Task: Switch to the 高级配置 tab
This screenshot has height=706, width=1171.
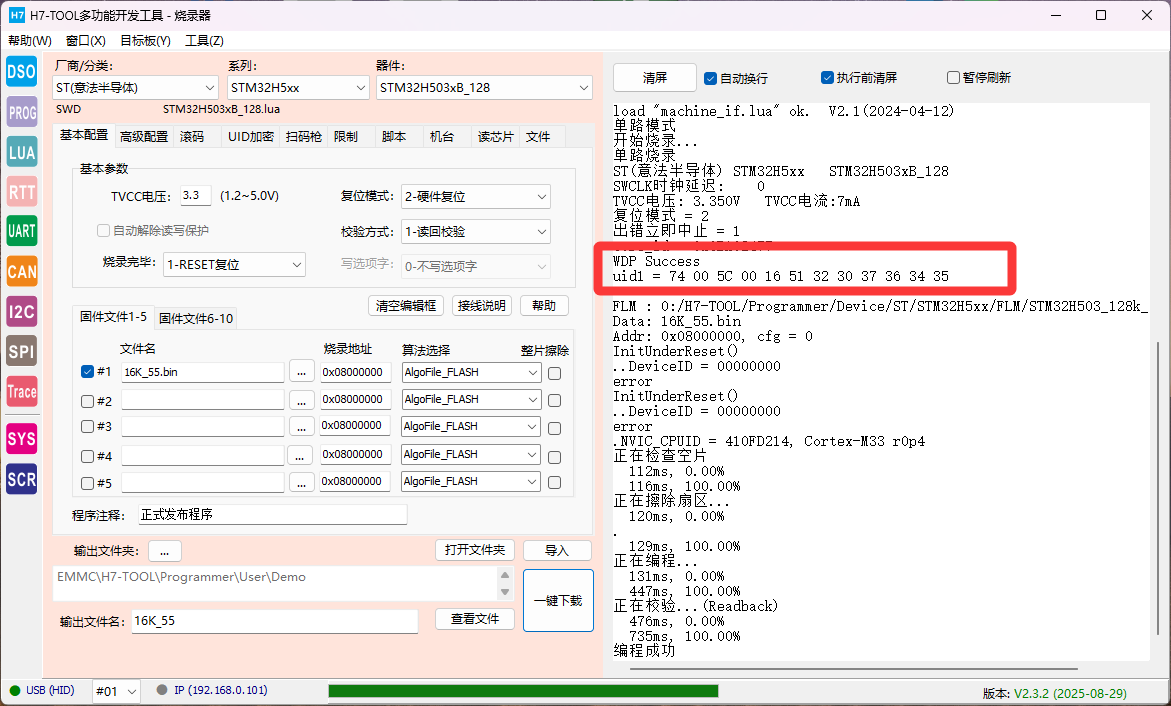Action: coord(144,137)
